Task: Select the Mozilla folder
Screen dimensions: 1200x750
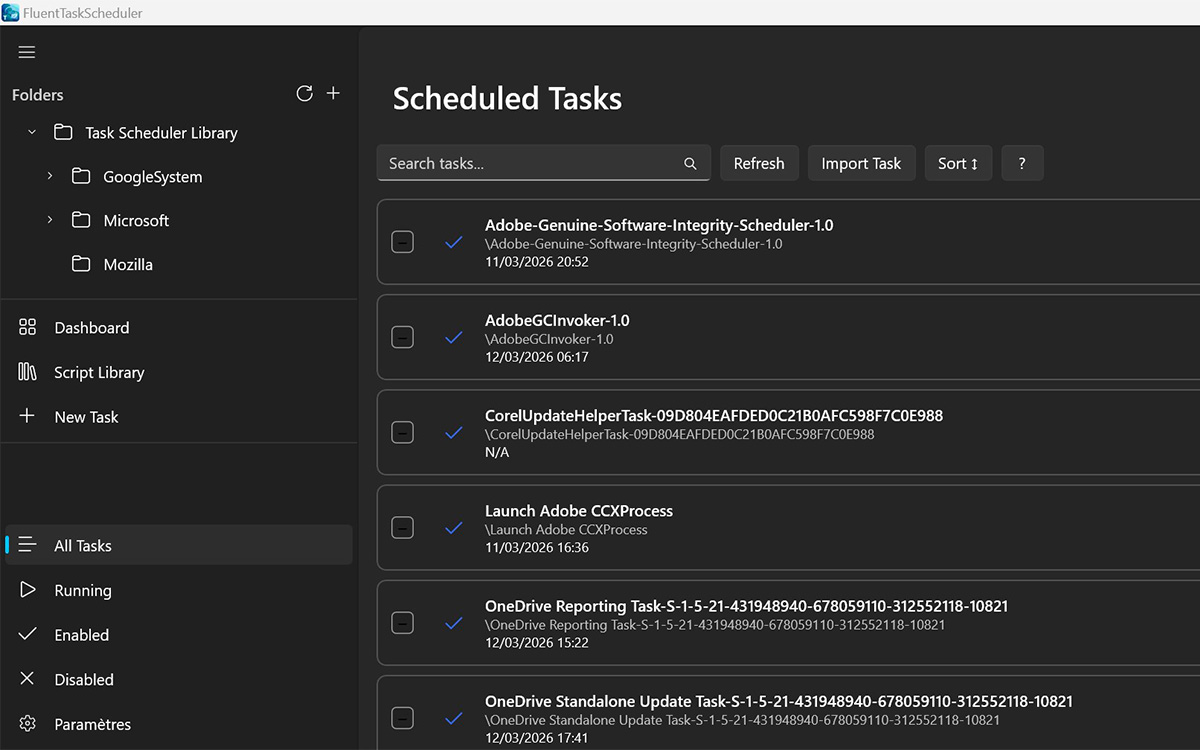Action: [128, 264]
